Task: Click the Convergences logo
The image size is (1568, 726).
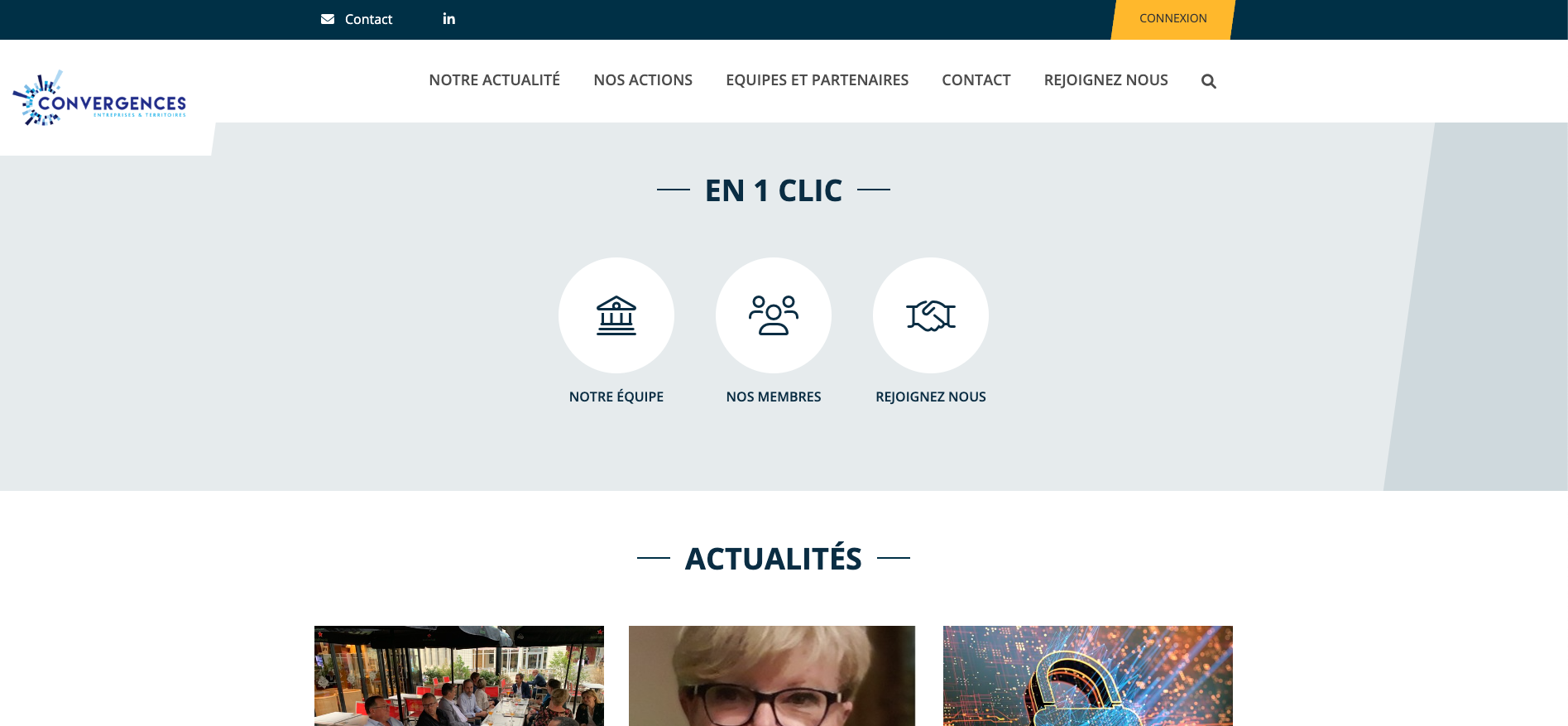Action: [99, 99]
